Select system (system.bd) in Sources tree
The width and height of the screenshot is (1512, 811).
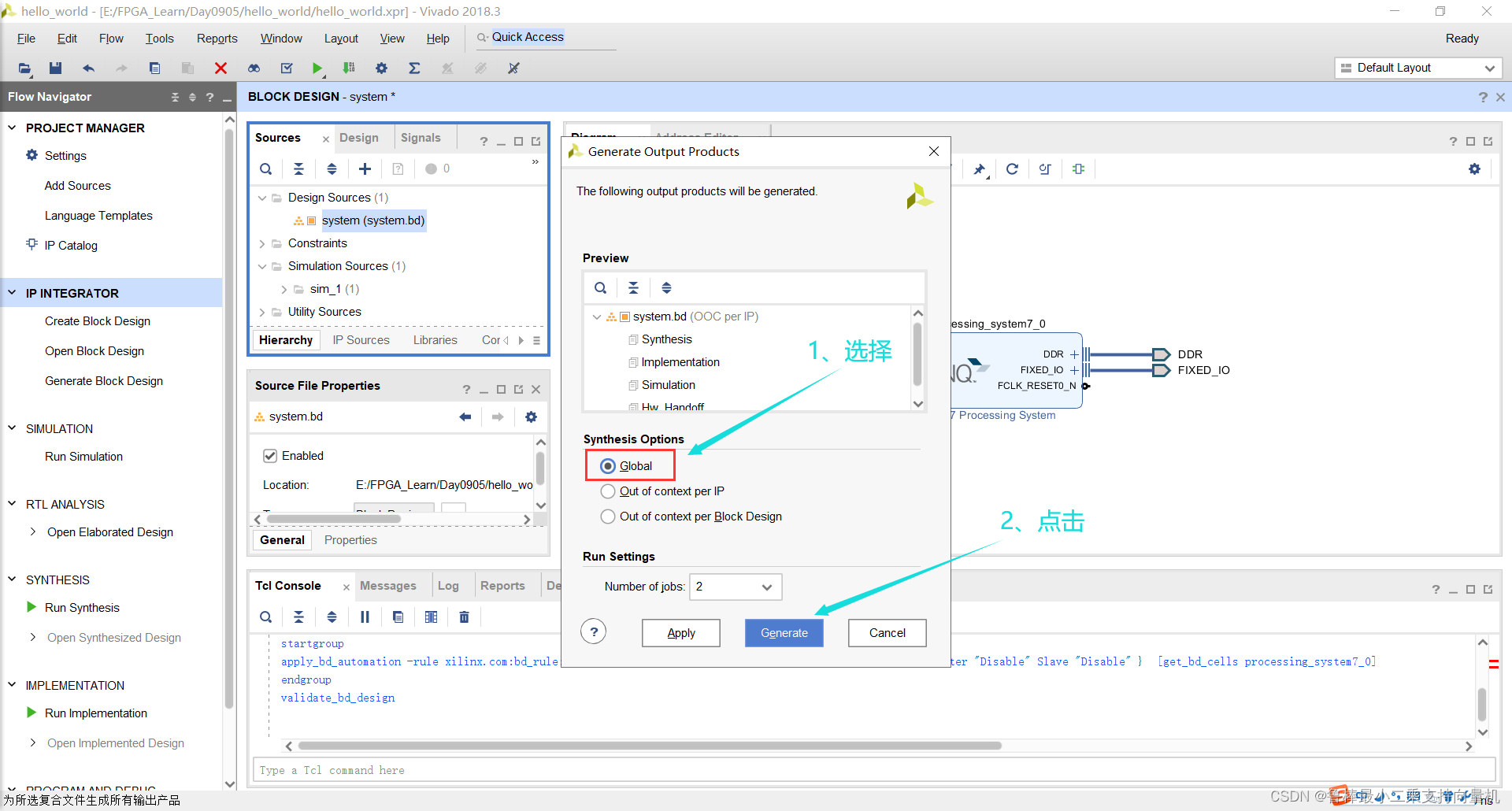(372, 220)
